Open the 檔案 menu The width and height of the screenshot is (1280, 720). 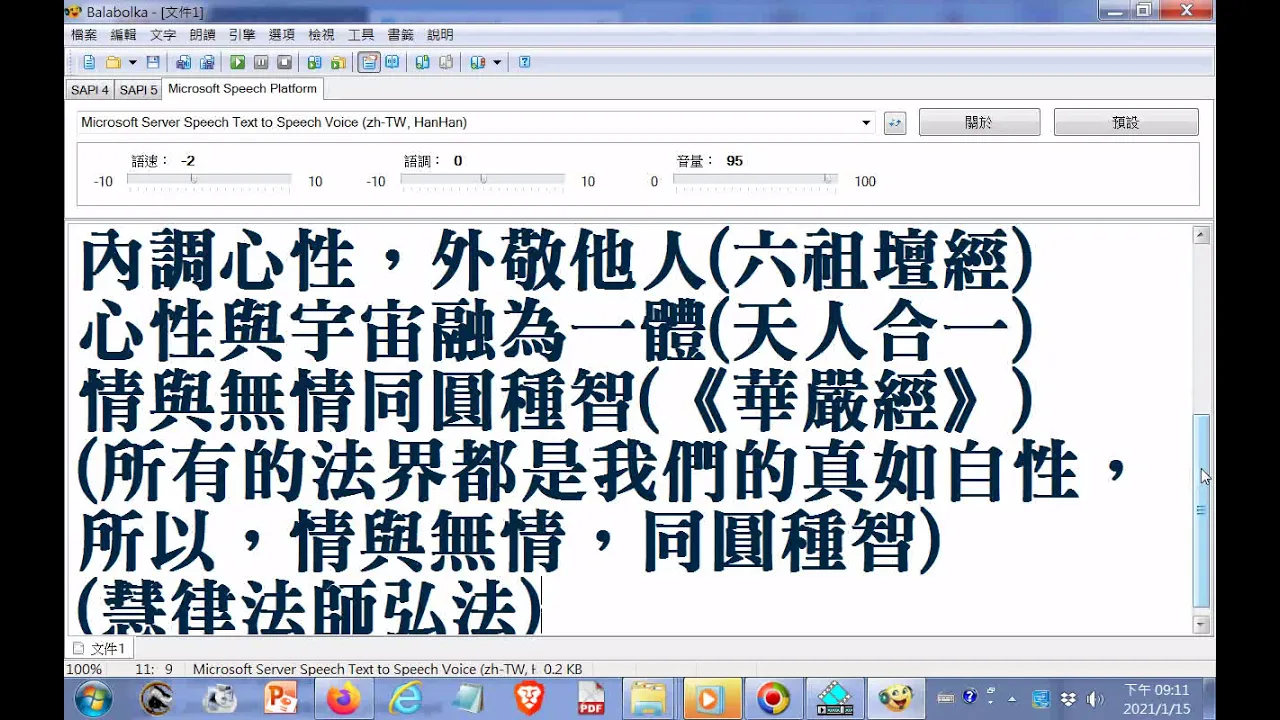click(84, 34)
